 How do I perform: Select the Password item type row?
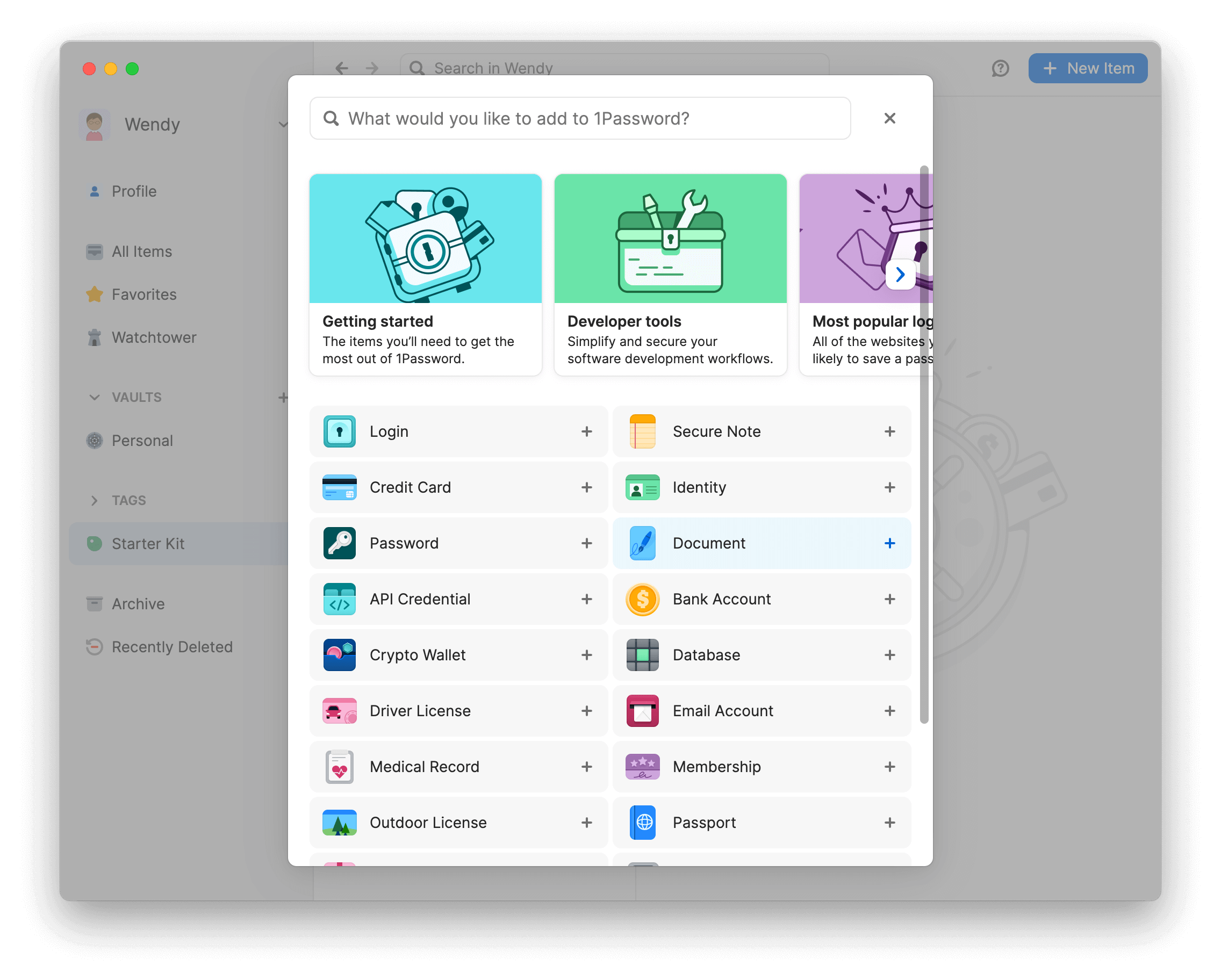tap(458, 543)
